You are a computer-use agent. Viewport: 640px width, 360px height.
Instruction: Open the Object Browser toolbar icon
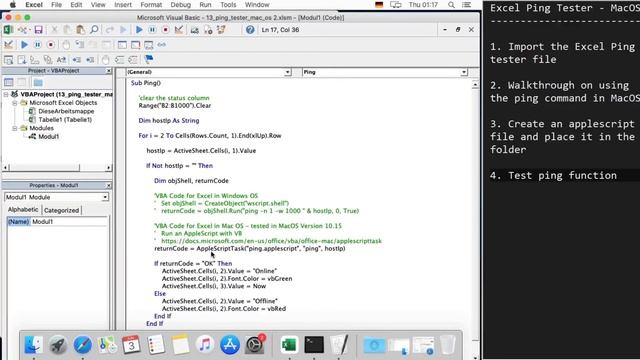tap(221, 30)
